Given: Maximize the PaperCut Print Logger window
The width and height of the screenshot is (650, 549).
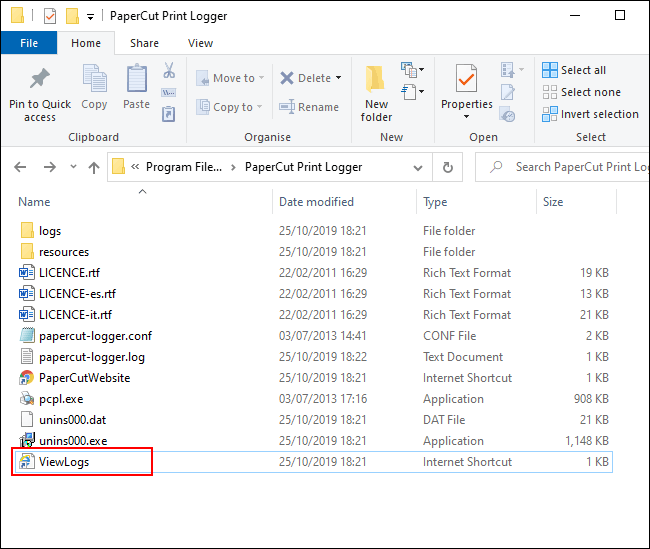Looking at the screenshot, I should (620, 15).
